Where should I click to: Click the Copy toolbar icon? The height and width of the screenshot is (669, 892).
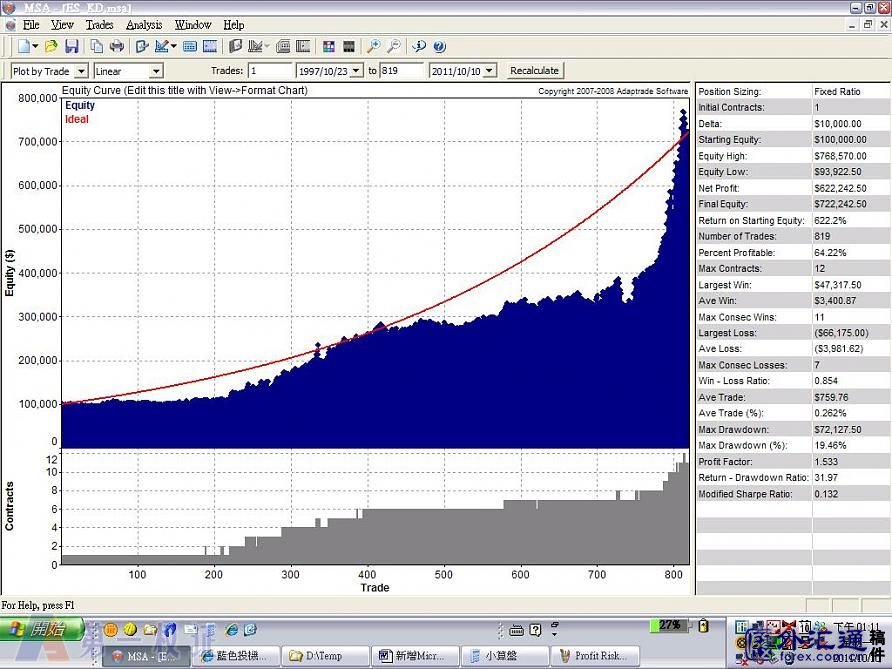[x=97, y=46]
